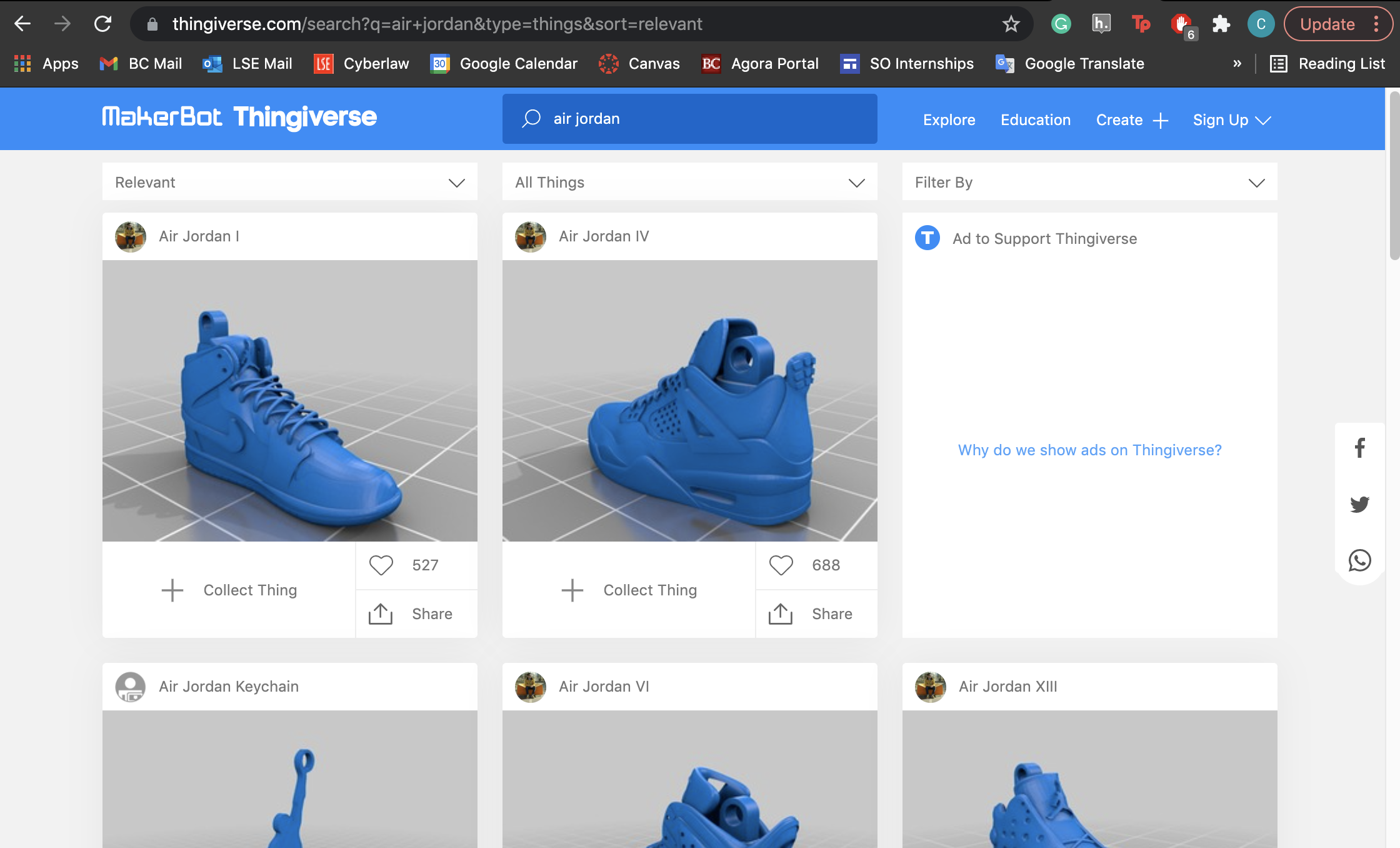Viewport: 1400px width, 848px height.
Task: Reload the Thingiverse page
Action: click(102, 24)
